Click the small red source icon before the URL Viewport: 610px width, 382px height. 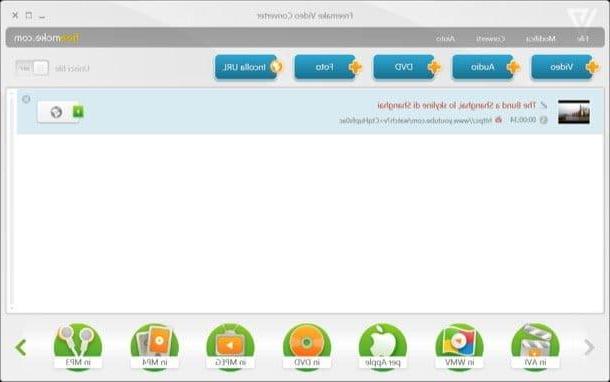coord(498,120)
